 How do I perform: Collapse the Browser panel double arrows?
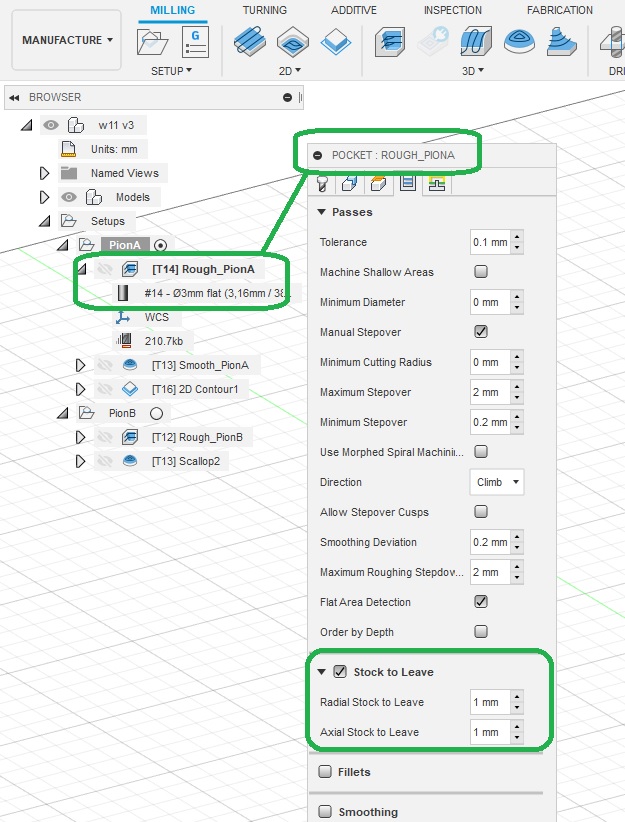point(14,98)
